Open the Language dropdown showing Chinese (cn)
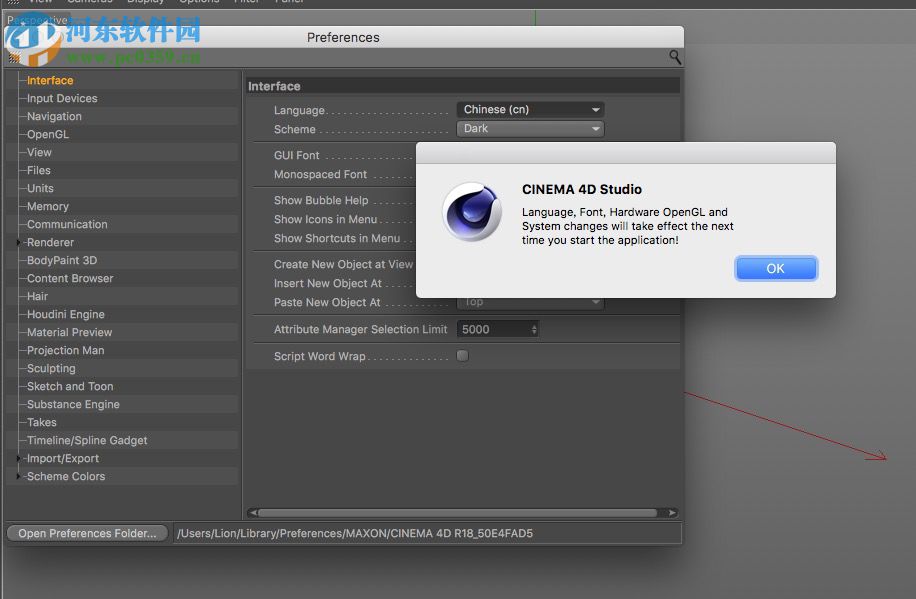916x599 pixels. [x=530, y=109]
